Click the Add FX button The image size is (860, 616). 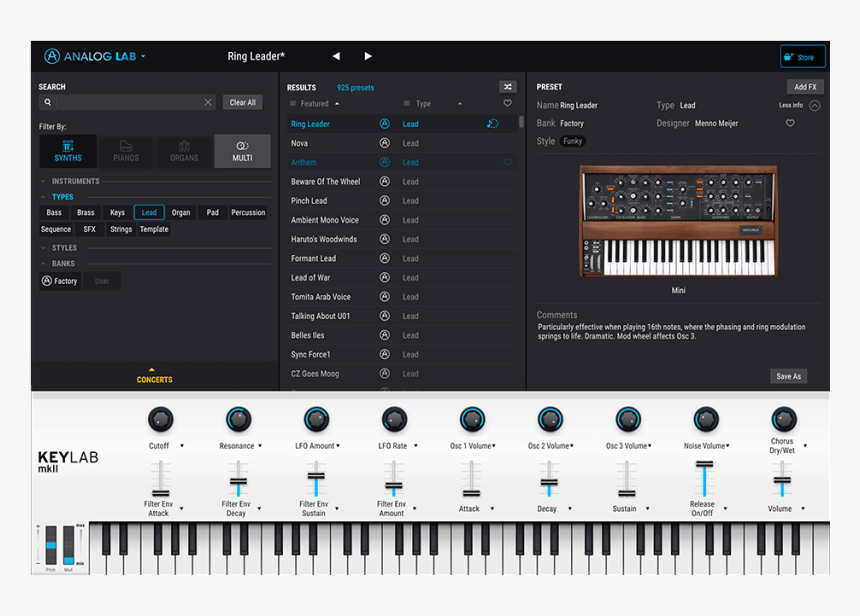(x=805, y=87)
